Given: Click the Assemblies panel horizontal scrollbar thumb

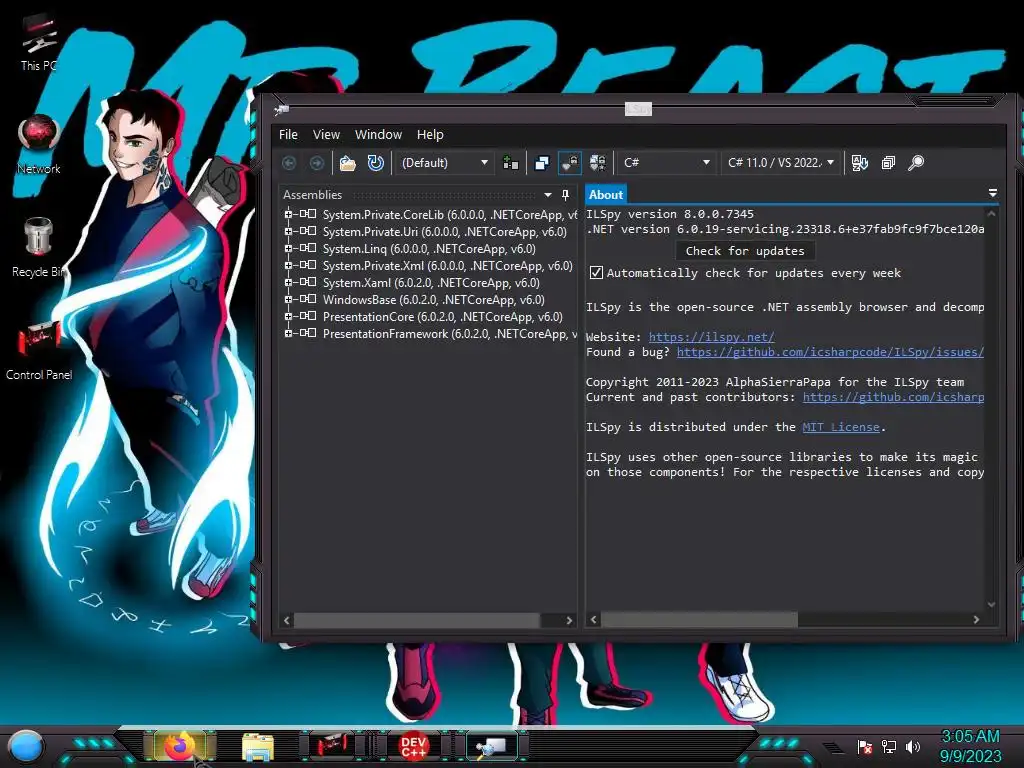Looking at the screenshot, I should point(417,620).
